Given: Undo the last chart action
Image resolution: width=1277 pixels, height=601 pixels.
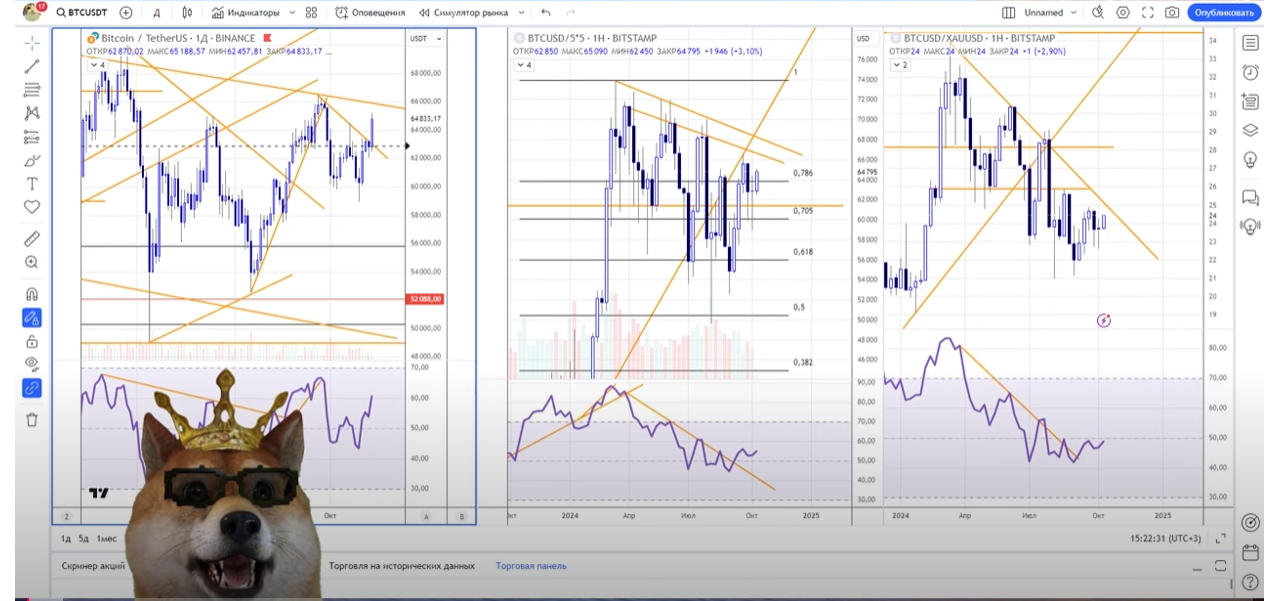Looking at the screenshot, I should tap(545, 13).
